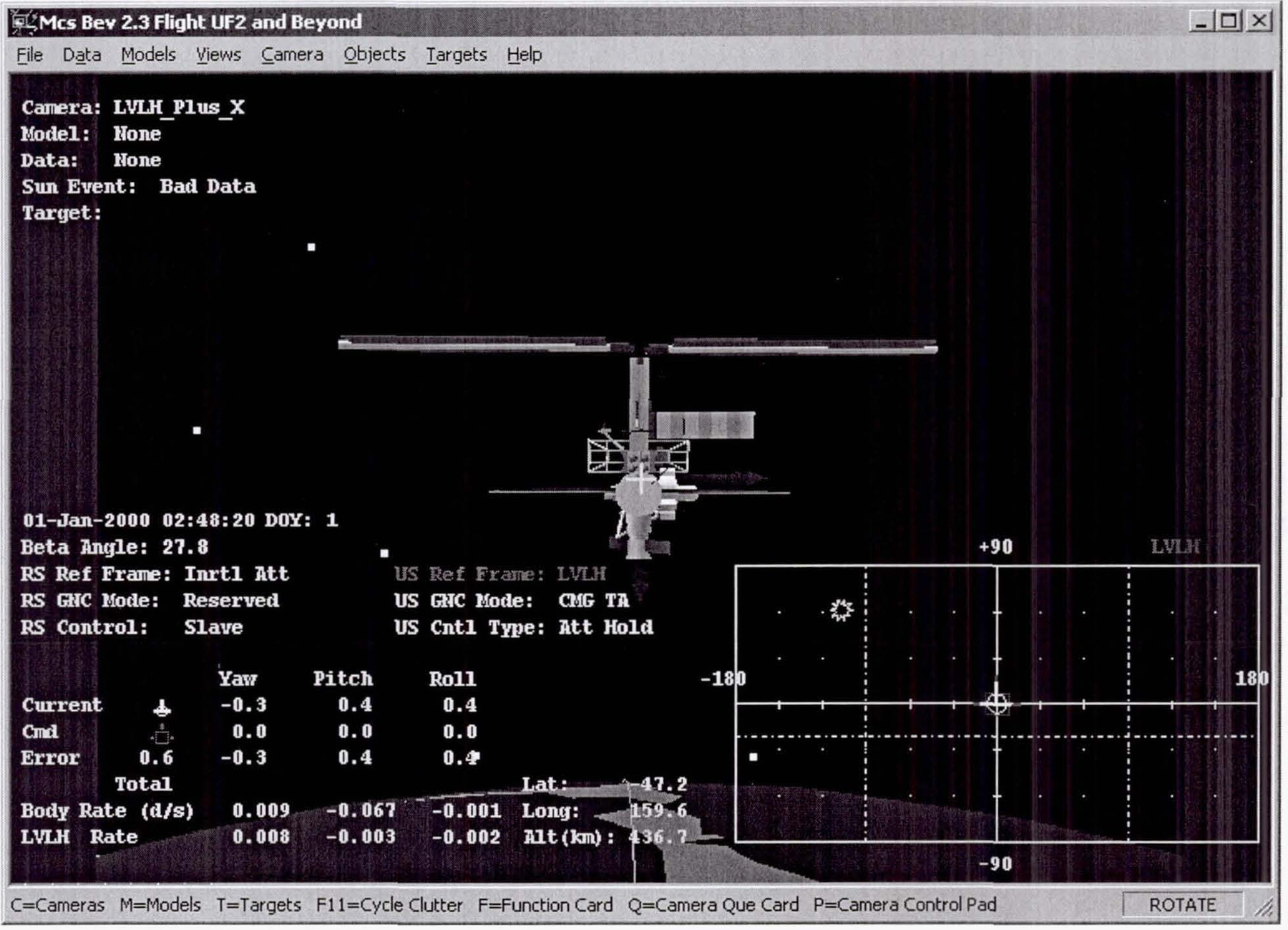1288x930 pixels.
Task: Click the US GNC Mode: CMG TA text
Action: tap(512, 601)
